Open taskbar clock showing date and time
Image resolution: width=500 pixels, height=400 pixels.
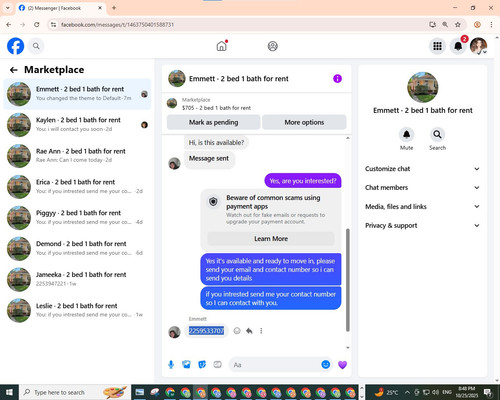point(466,392)
